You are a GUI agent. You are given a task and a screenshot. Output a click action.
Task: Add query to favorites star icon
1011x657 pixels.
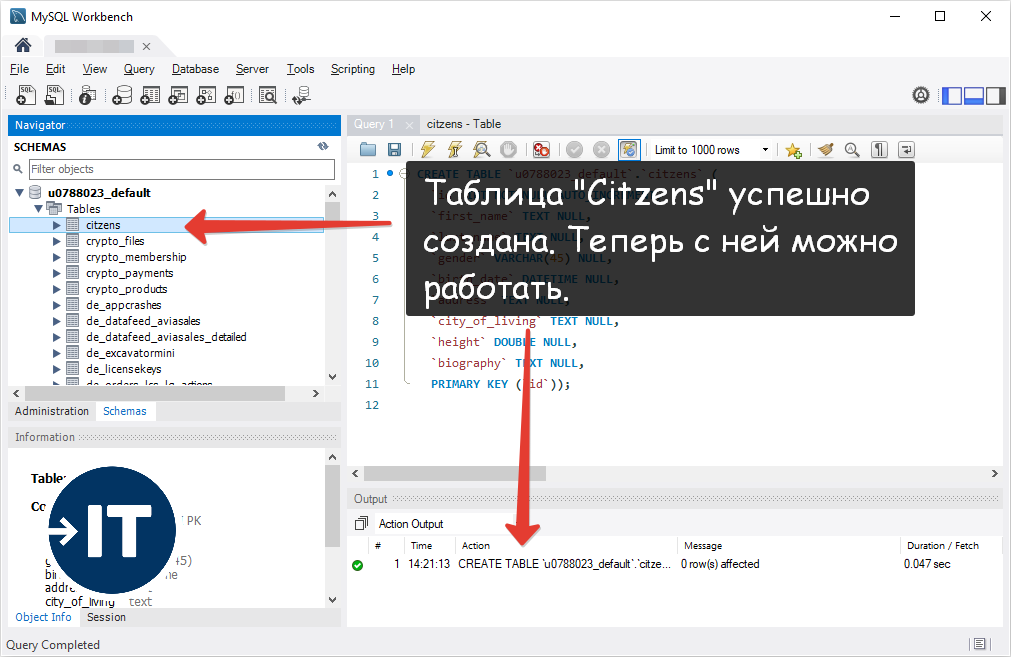[793, 150]
